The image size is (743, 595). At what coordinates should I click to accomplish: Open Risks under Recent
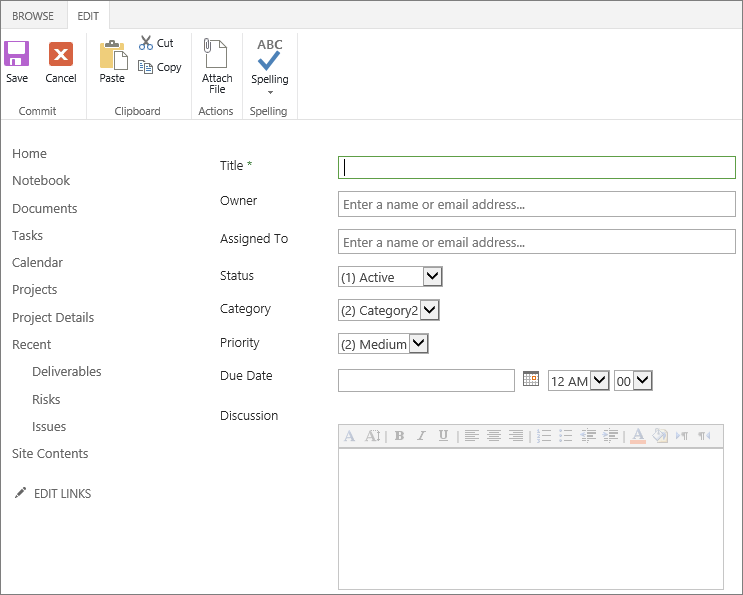tap(46, 399)
